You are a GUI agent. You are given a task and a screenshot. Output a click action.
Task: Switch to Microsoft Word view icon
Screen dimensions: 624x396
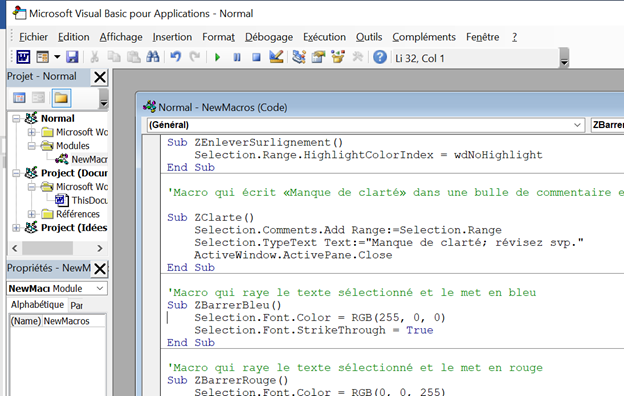pyautogui.click(x=23, y=57)
